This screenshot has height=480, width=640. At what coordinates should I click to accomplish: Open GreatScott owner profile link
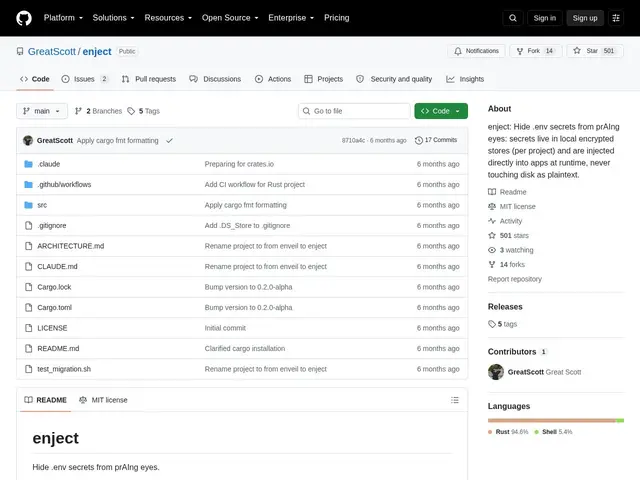[x=52, y=51]
